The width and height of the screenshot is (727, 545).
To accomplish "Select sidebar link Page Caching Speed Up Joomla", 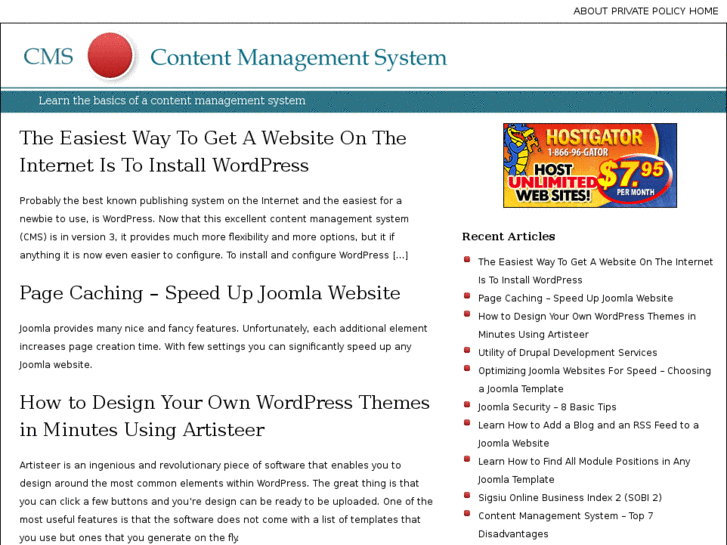I will 575,298.
